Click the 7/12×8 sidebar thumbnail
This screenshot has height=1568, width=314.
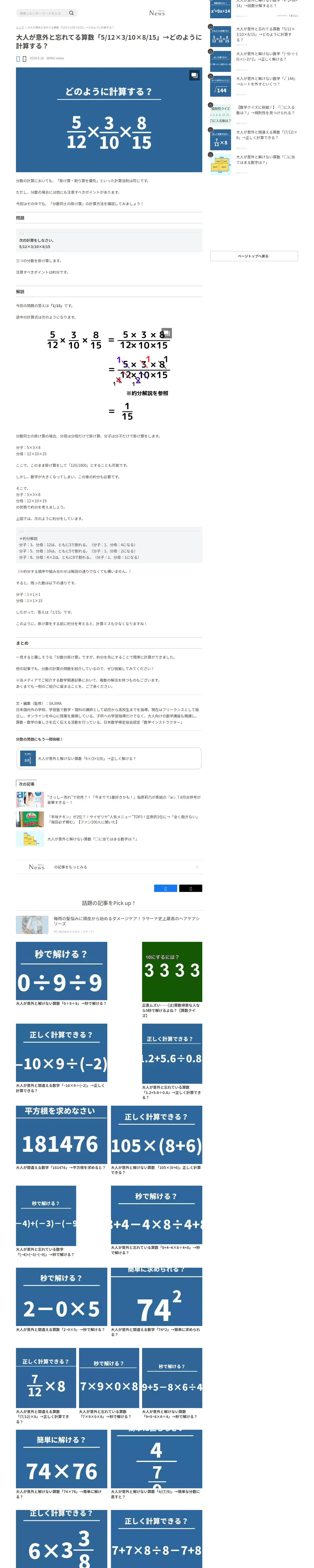(221, 140)
